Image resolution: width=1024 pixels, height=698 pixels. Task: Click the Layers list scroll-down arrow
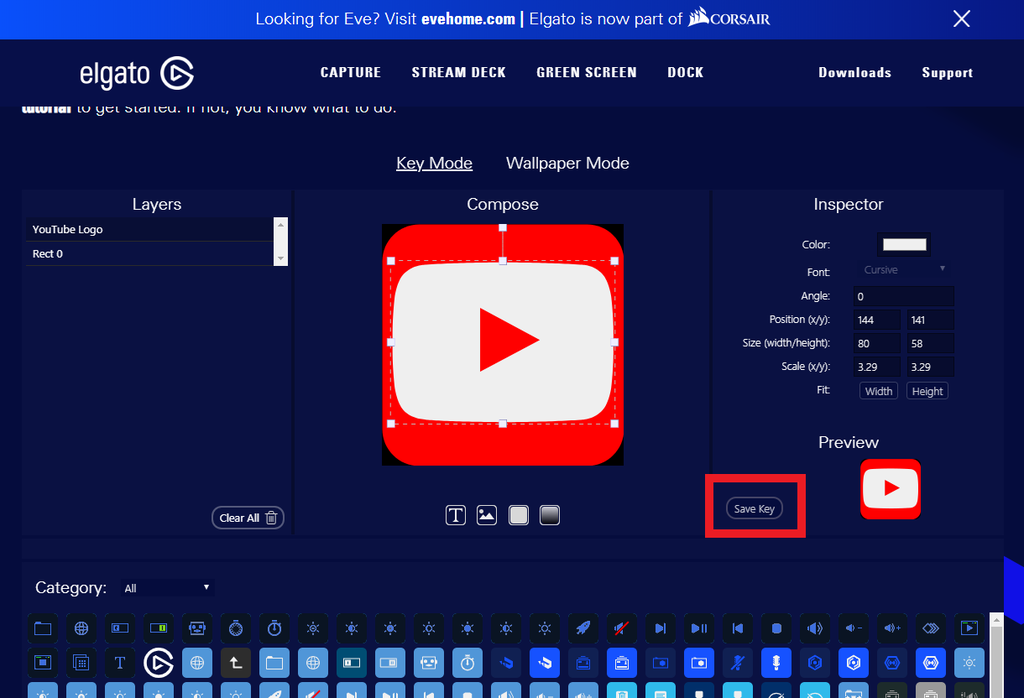(x=281, y=259)
